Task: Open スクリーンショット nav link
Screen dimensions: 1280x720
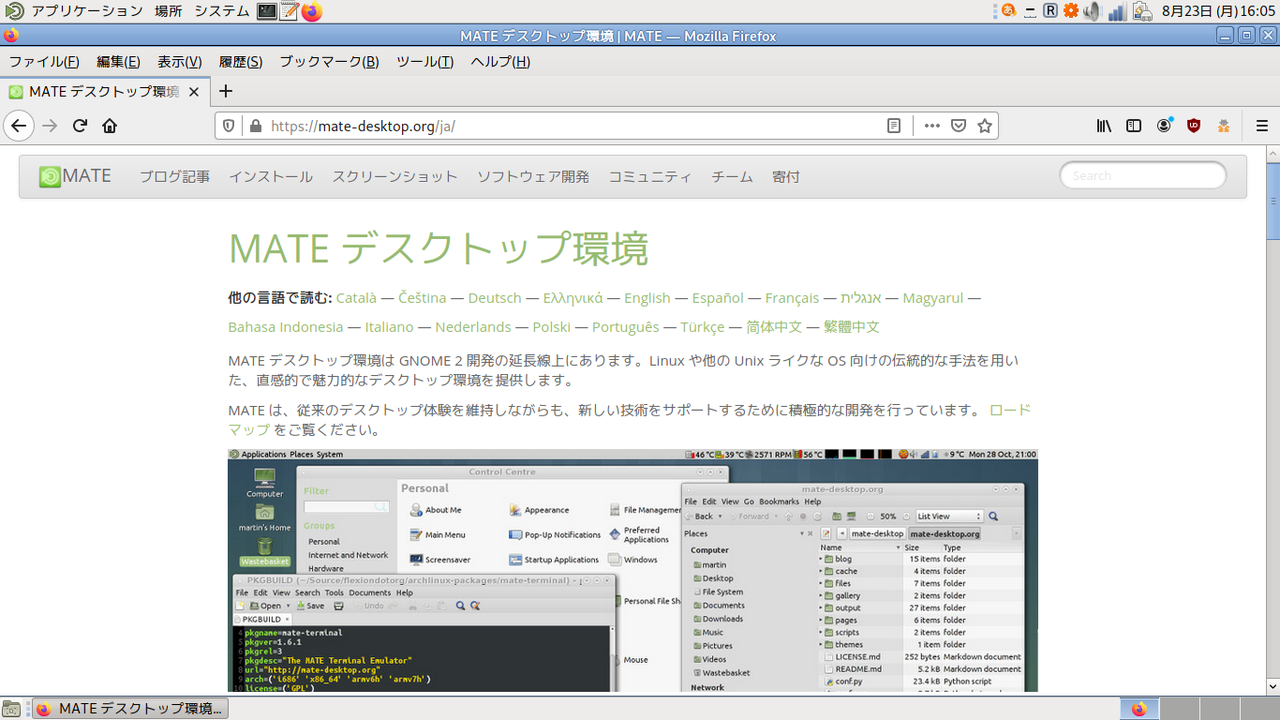Action: (395, 177)
